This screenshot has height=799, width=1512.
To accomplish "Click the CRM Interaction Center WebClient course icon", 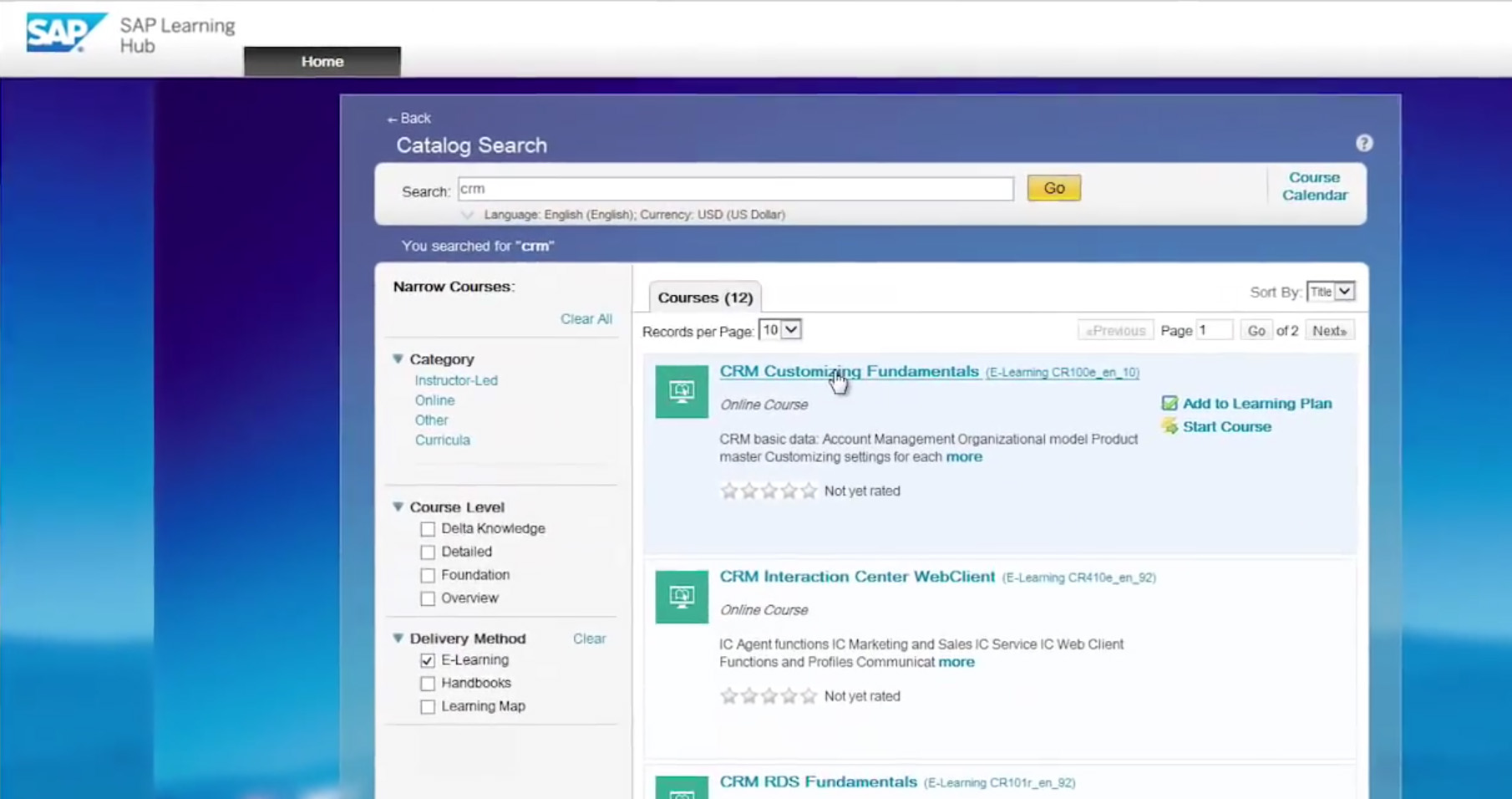I will pos(682,597).
